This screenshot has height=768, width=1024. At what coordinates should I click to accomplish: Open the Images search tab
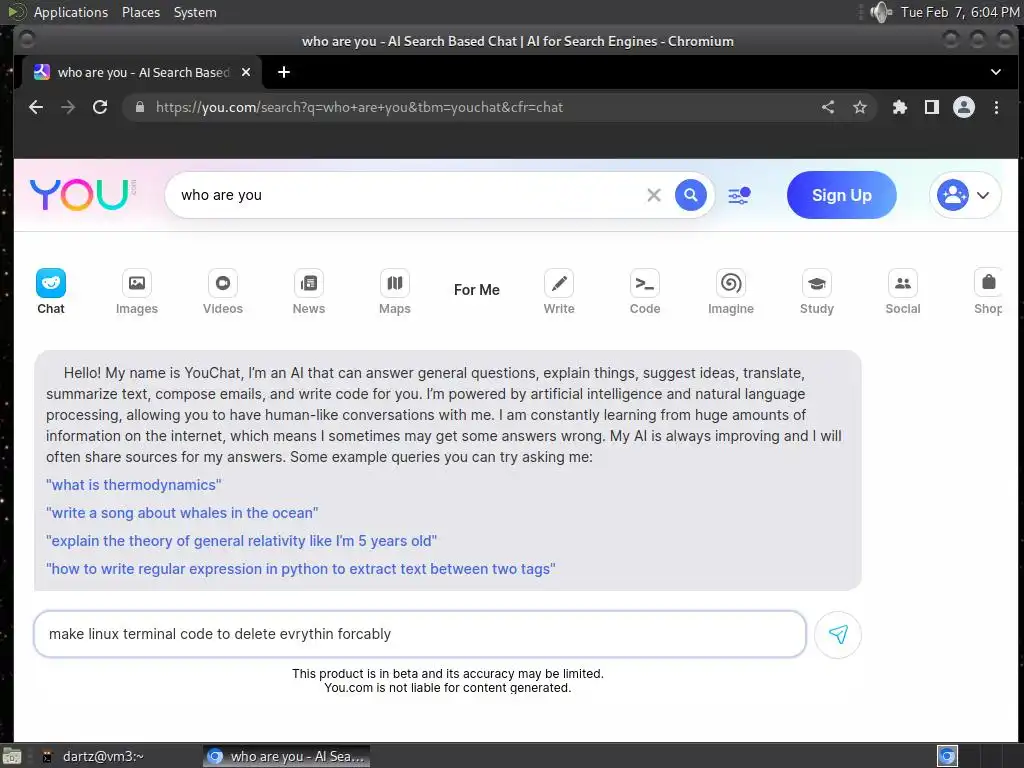coord(136,292)
